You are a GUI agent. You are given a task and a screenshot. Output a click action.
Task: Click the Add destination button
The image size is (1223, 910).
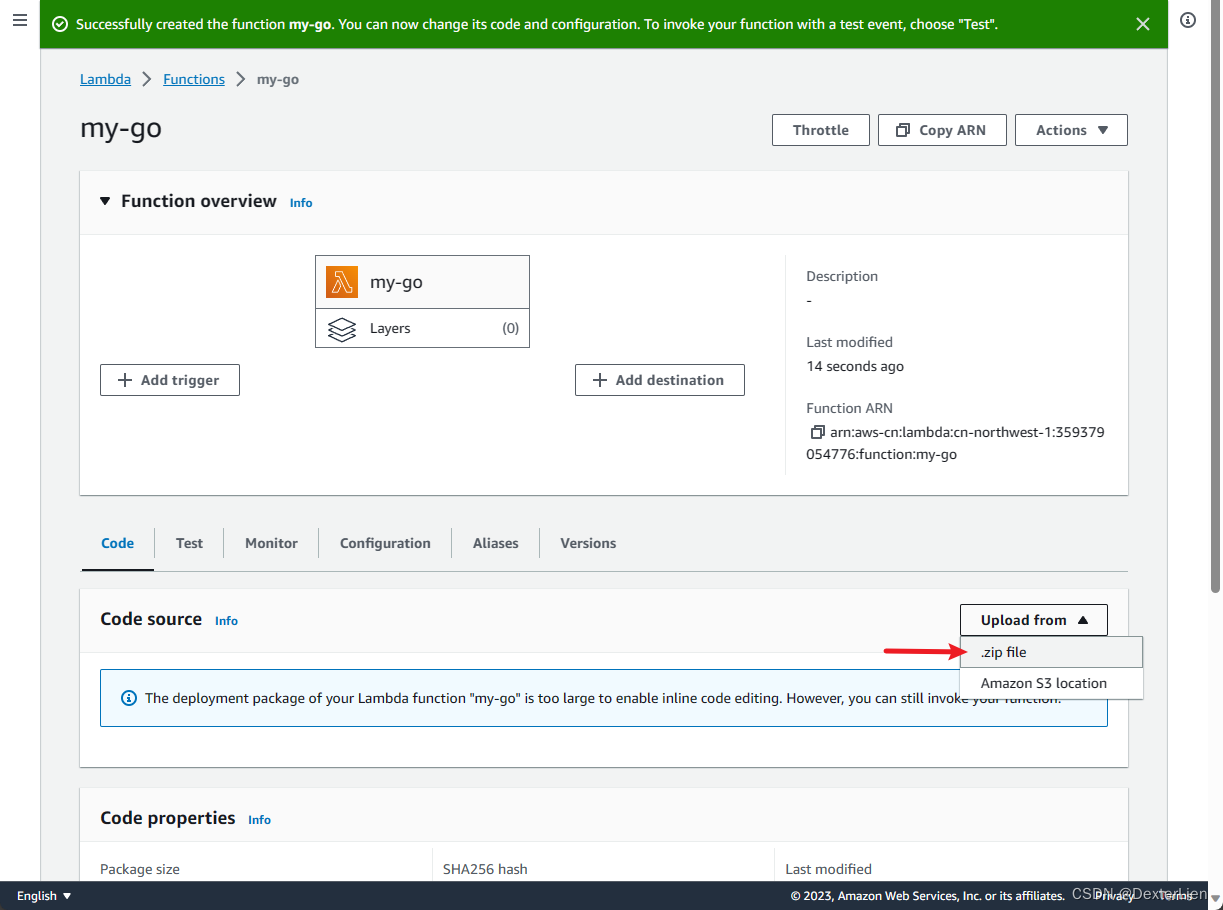pos(660,380)
